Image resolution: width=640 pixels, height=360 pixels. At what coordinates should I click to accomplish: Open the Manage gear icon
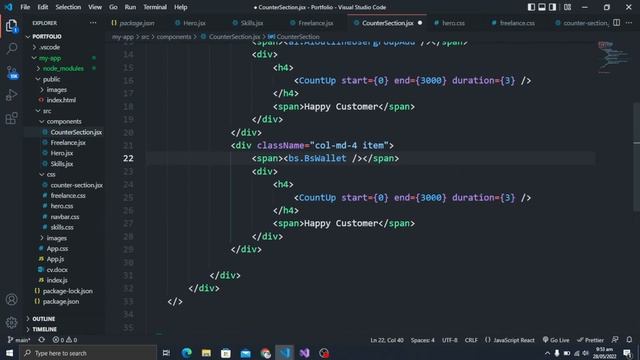click(x=11, y=322)
